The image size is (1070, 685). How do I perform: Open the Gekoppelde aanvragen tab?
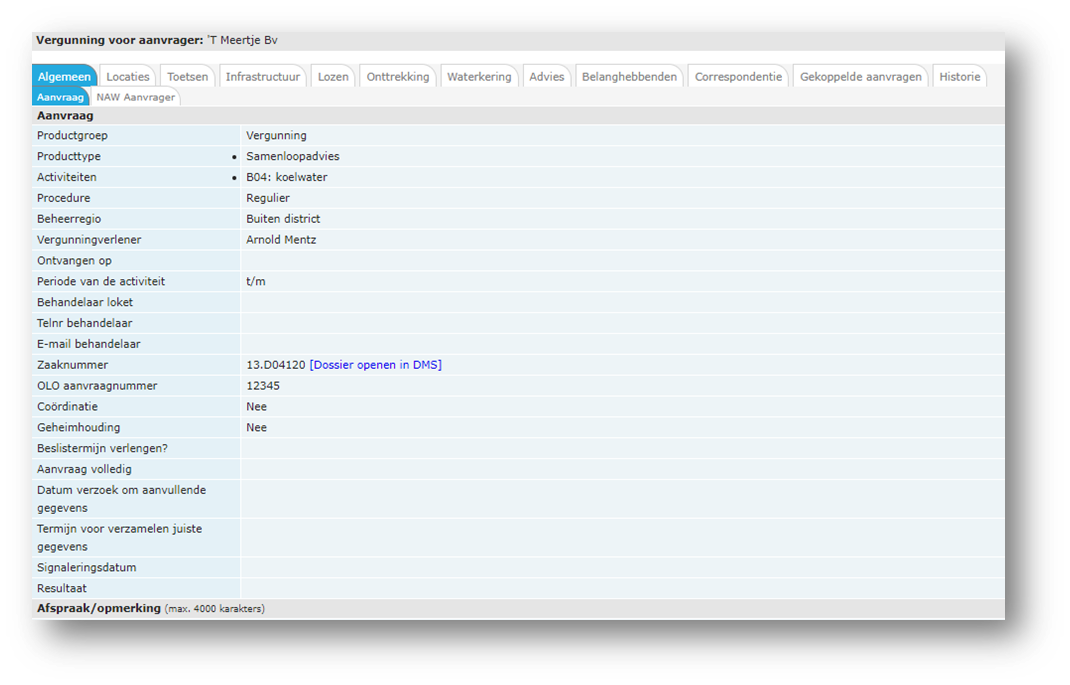(x=860, y=77)
